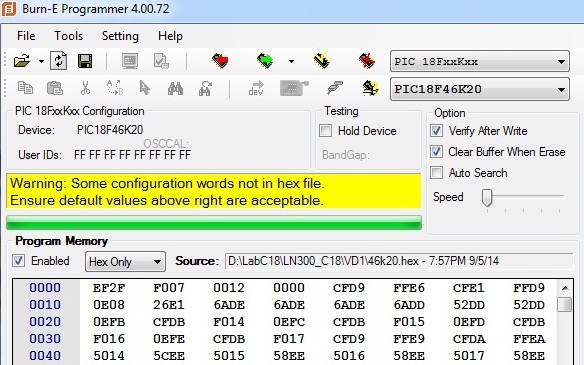This screenshot has width=584, height=365.
Task: Click the binoculars Find icon
Action: tap(175, 89)
